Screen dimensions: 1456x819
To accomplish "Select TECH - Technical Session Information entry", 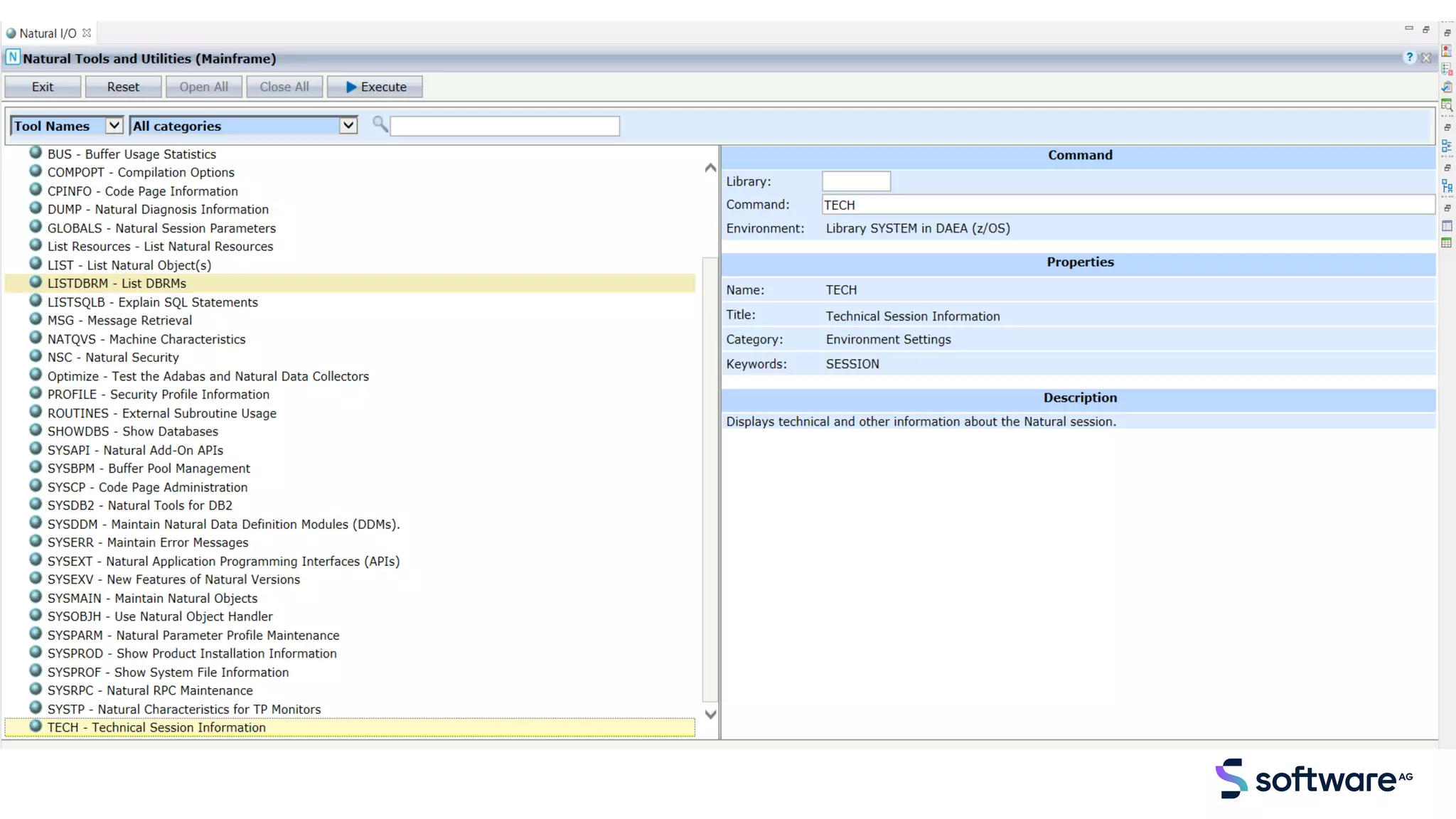I will [156, 728].
